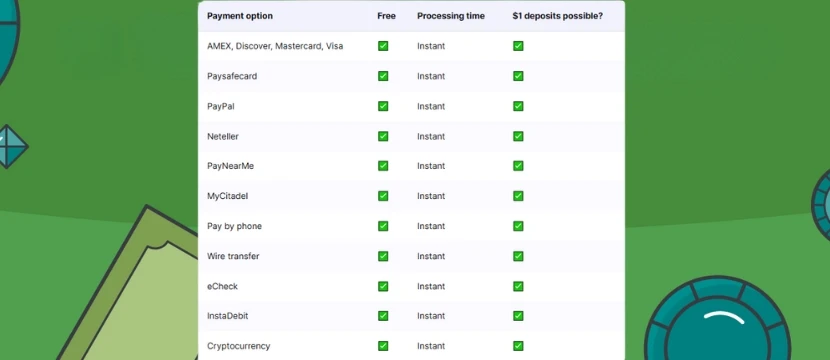Click the $1 deposit checkmark for Cryptocurrency
The image size is (830, 360).
[x=518, y=346]
